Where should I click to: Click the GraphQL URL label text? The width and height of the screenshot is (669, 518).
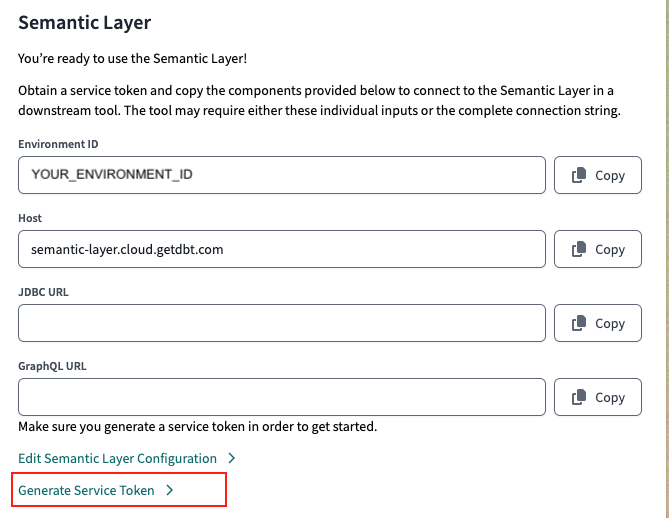click(52, 366)
